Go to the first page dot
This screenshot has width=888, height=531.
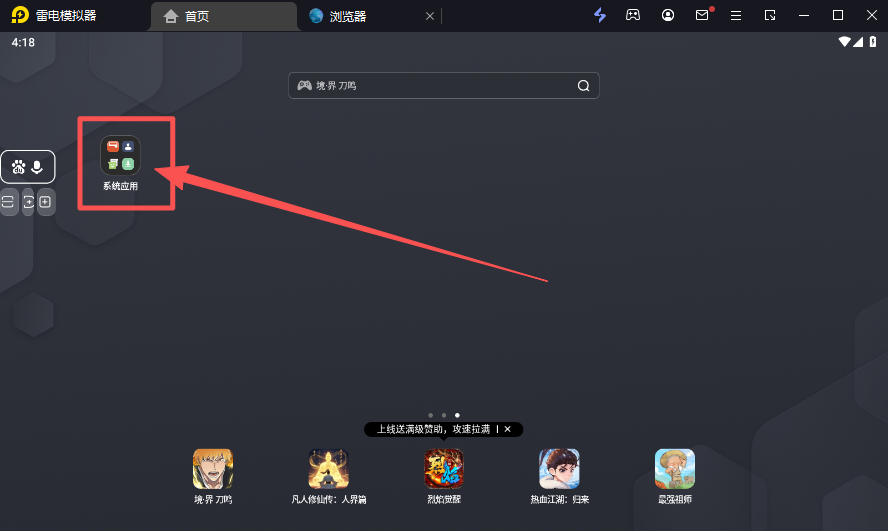[x=430, y=416]
